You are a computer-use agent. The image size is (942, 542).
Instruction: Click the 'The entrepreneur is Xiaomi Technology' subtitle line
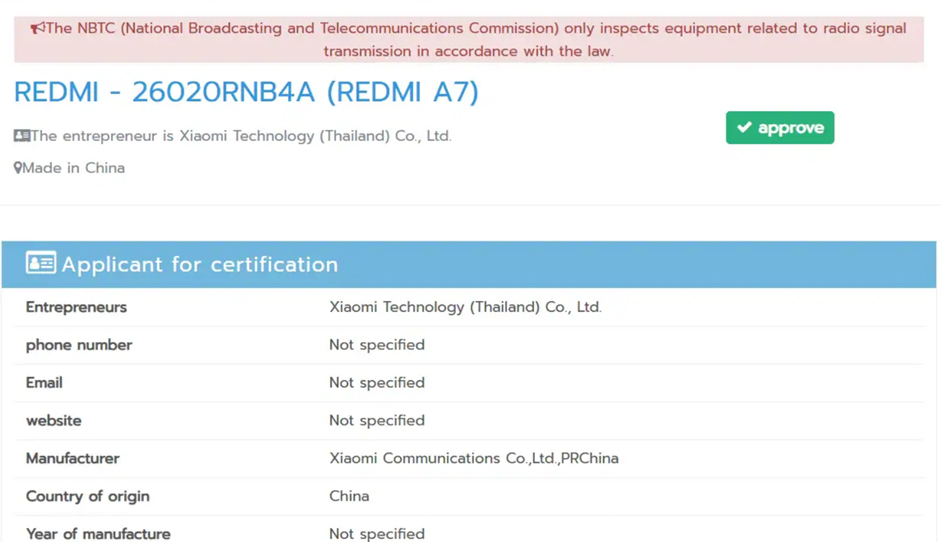pyautogui.click(x=240, y=136)
